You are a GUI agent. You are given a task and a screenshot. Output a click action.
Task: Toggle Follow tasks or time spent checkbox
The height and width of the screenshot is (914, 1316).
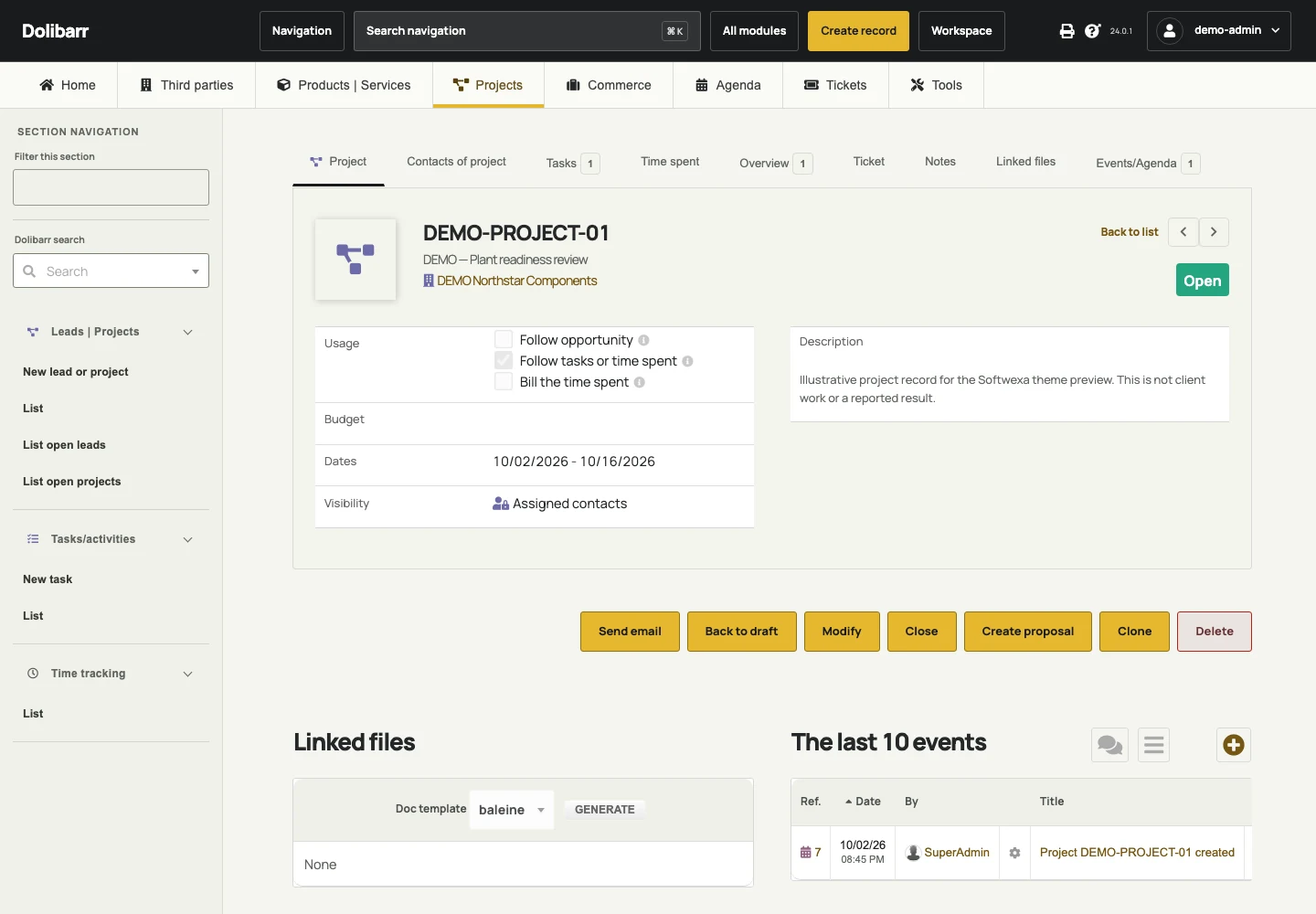pos(504,360)
